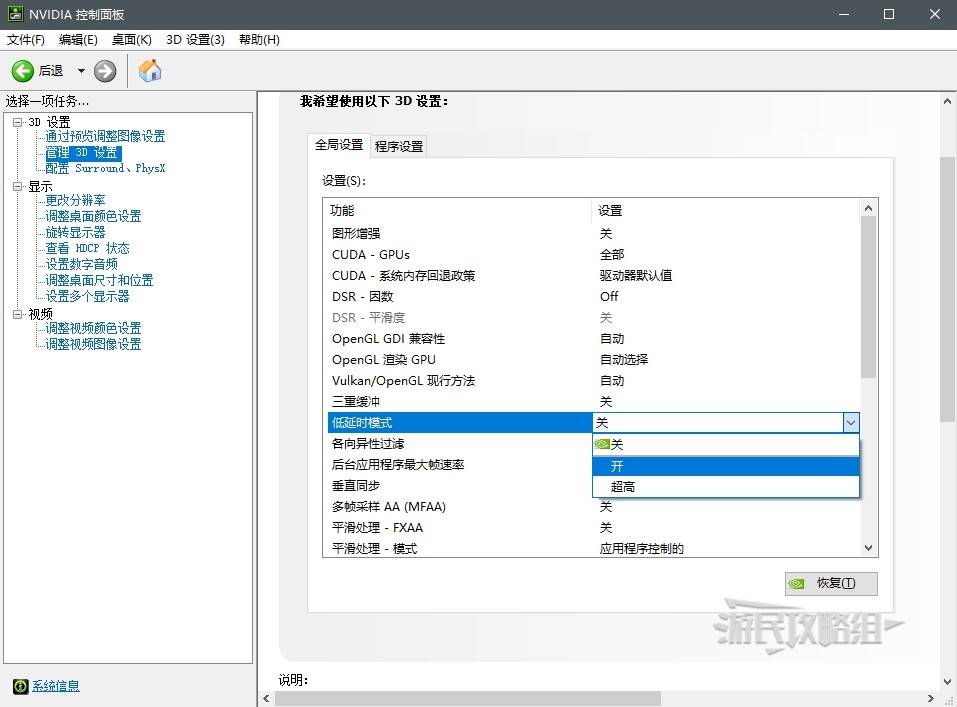957x707 pixels.
Task: Collapse the 3D 设置 tree node
Action: [x=17, y=122]
